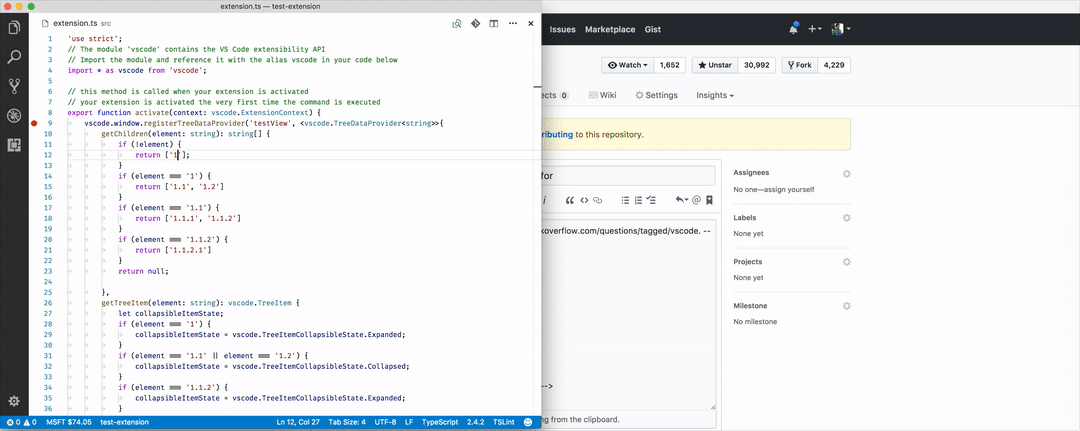The width and height of the screenshot is (1080, 431).
Task: Open the Search view in activity bar
Action: 14,57
